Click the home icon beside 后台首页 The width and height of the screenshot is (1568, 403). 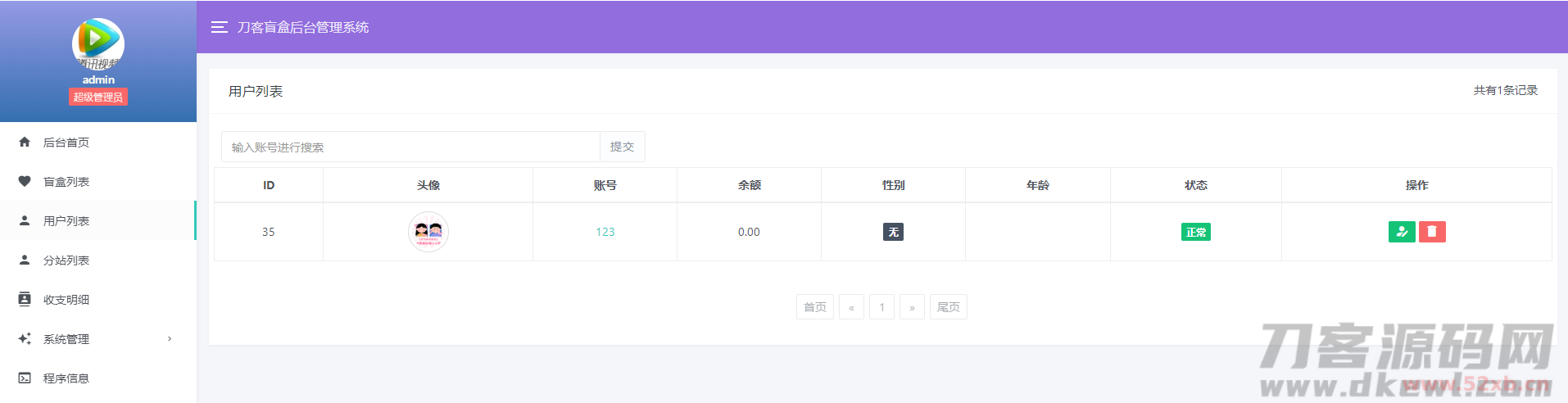pos(25,142)
